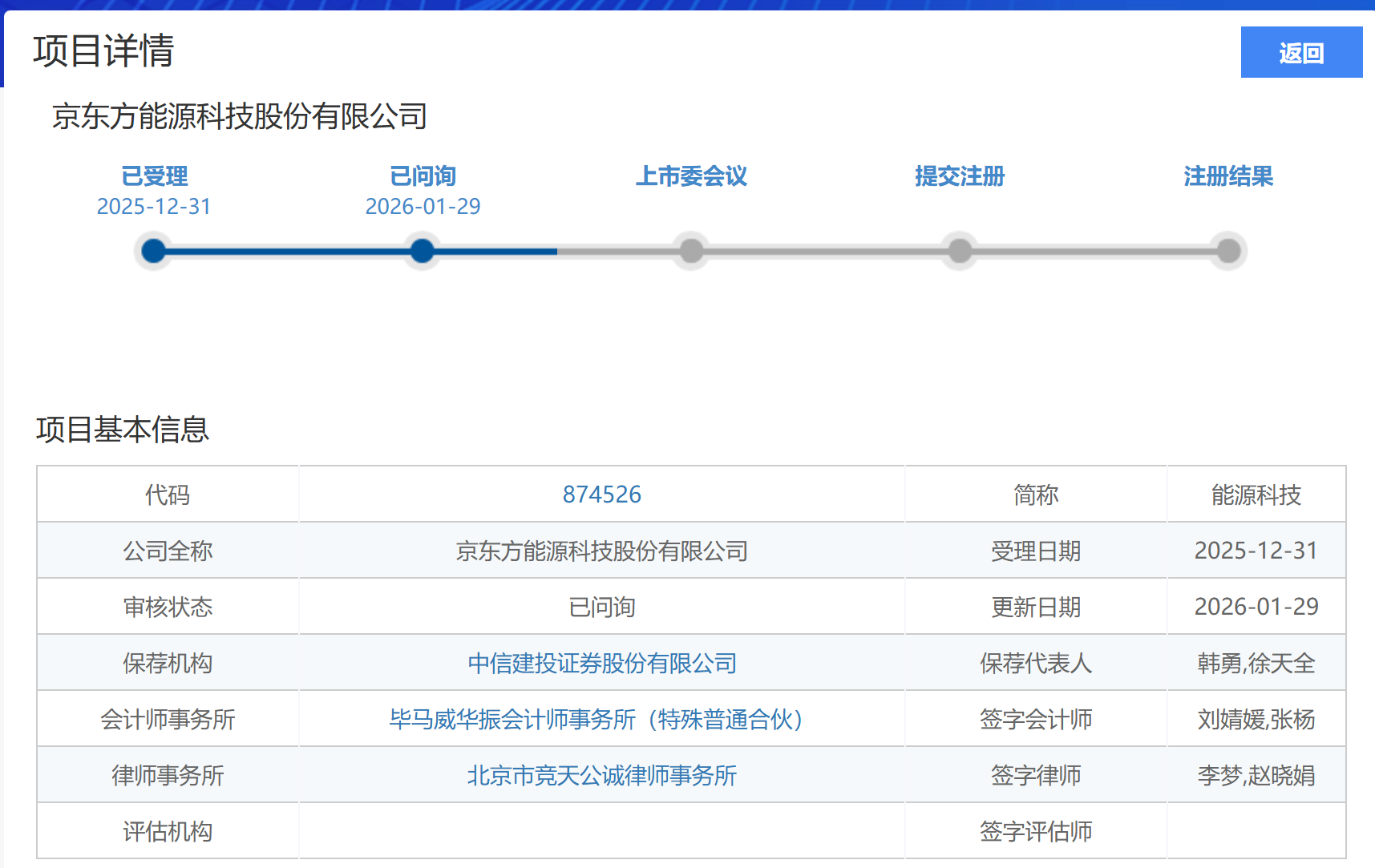Click the 已受理 stage label
Viewport: 1375px width, 868px height.
click(154, 176)
